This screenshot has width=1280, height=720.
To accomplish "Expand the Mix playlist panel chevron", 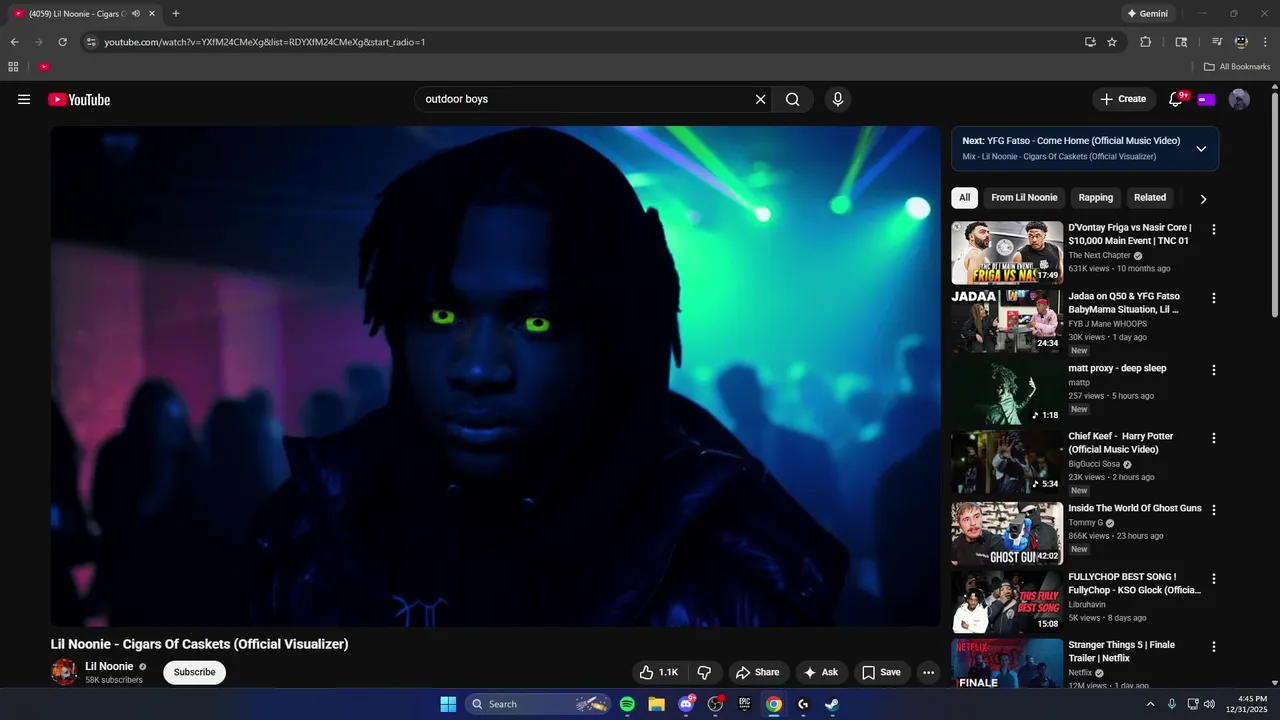I will pos(1201,148).
